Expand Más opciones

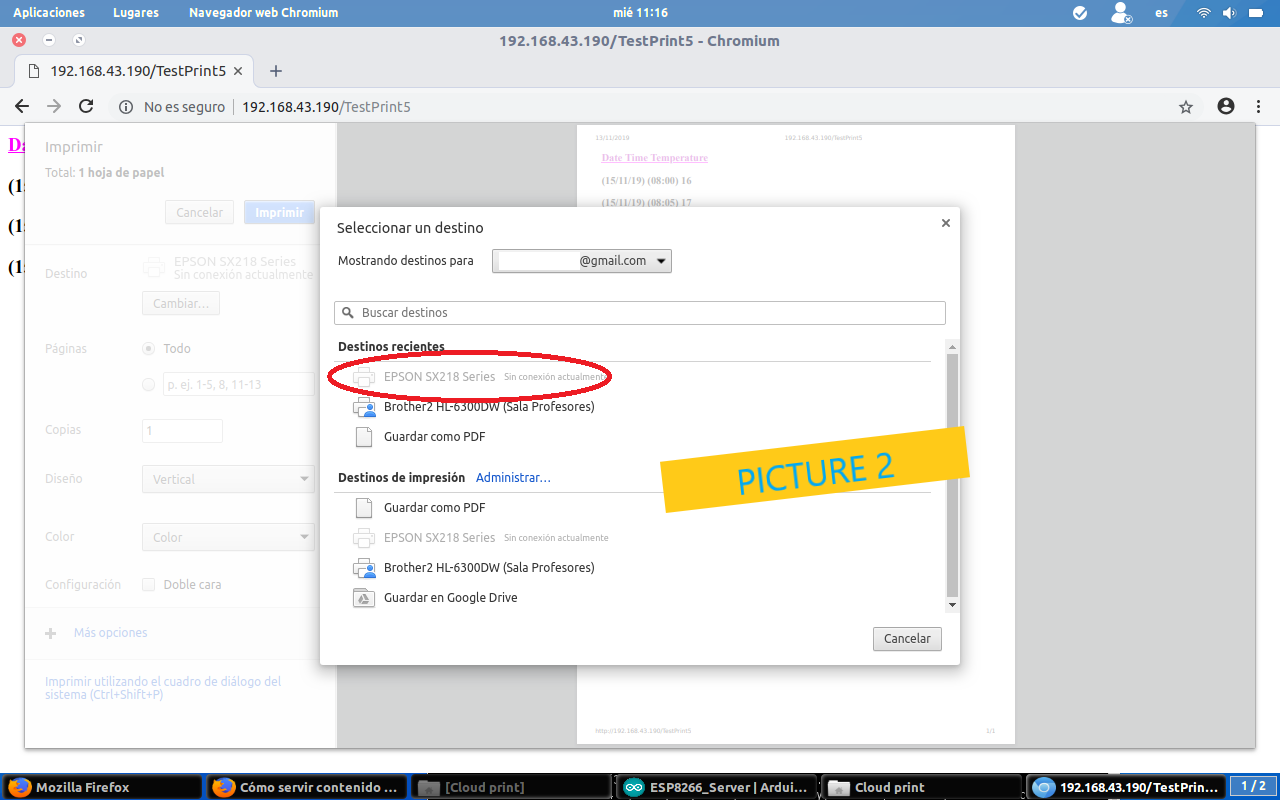(x=96, y=633)
